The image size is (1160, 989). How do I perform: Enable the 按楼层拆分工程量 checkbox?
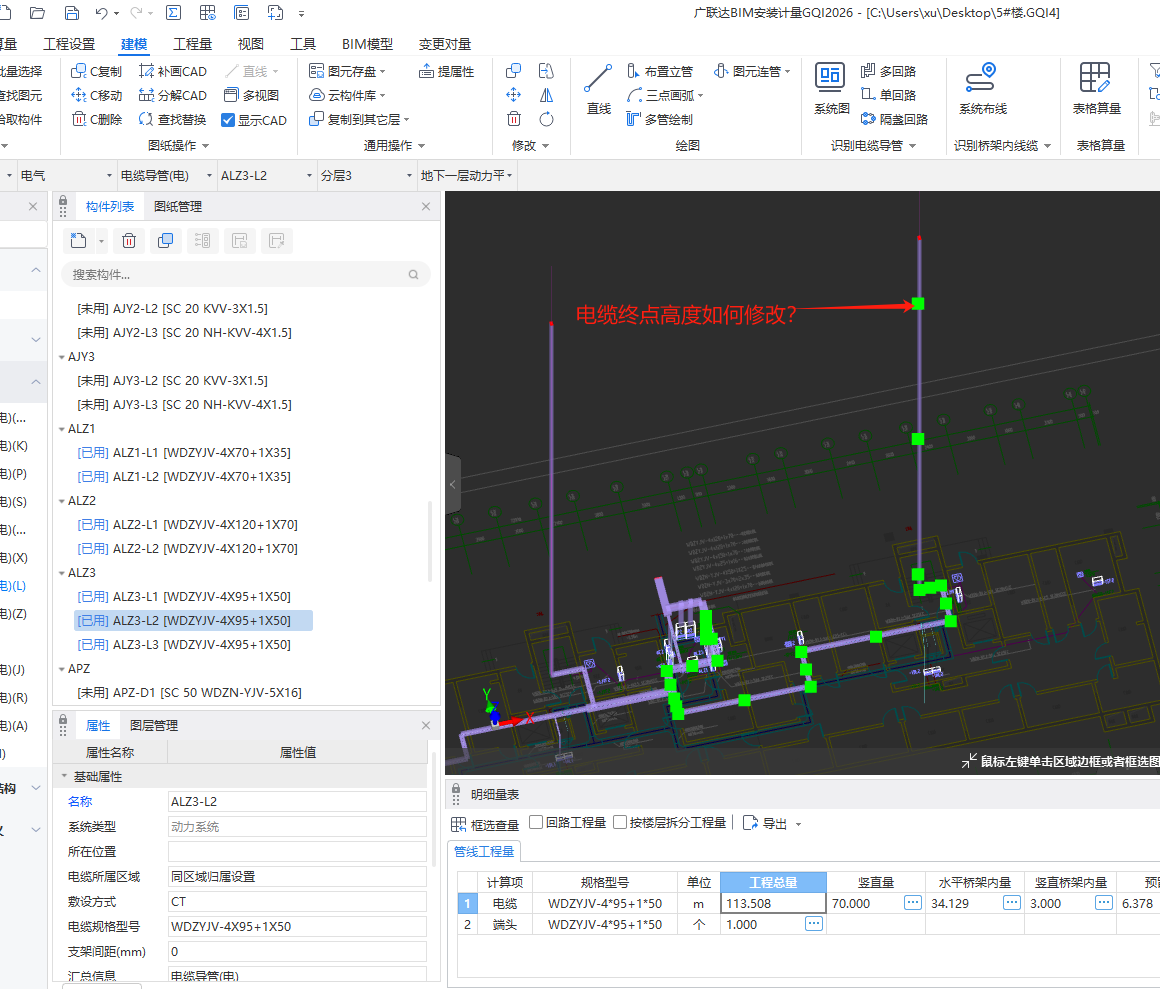(620, 822)
